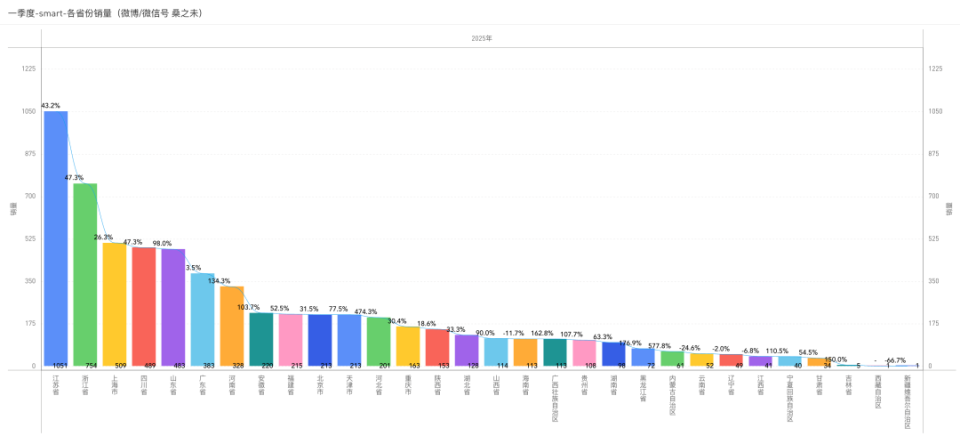Select the light blue 广东省 bar
This screenshot has height=436, width=960.
tap(203, 320)
